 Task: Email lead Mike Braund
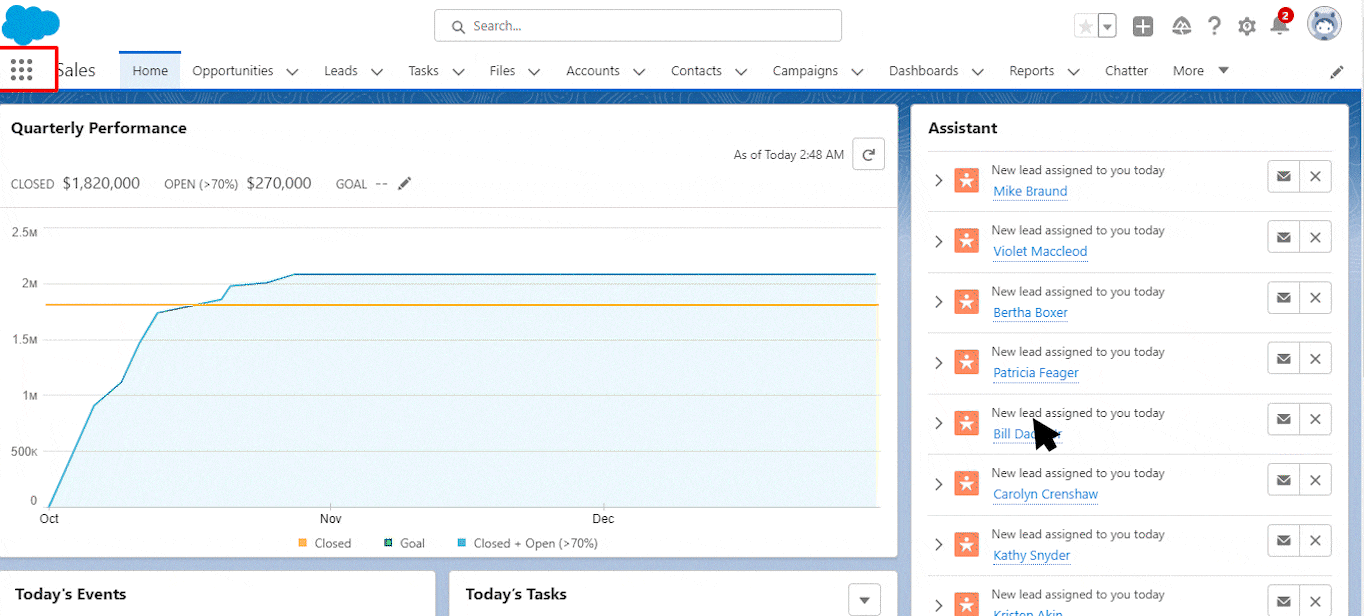pos(1283,177)
